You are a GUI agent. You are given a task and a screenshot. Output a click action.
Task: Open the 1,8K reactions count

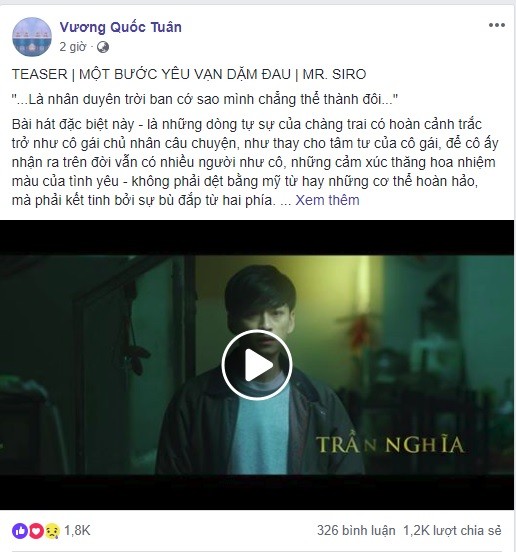tap(77, 531)
